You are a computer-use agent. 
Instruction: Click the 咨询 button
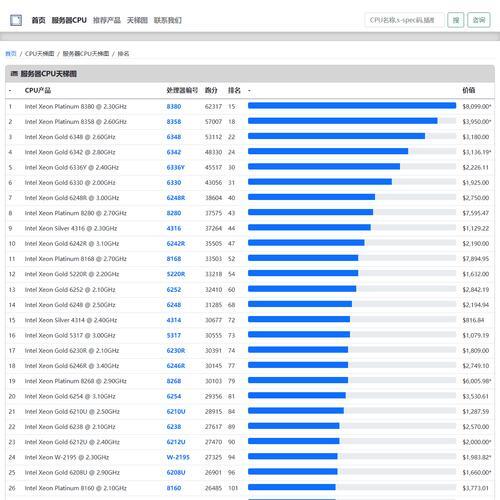click(479, 20)
